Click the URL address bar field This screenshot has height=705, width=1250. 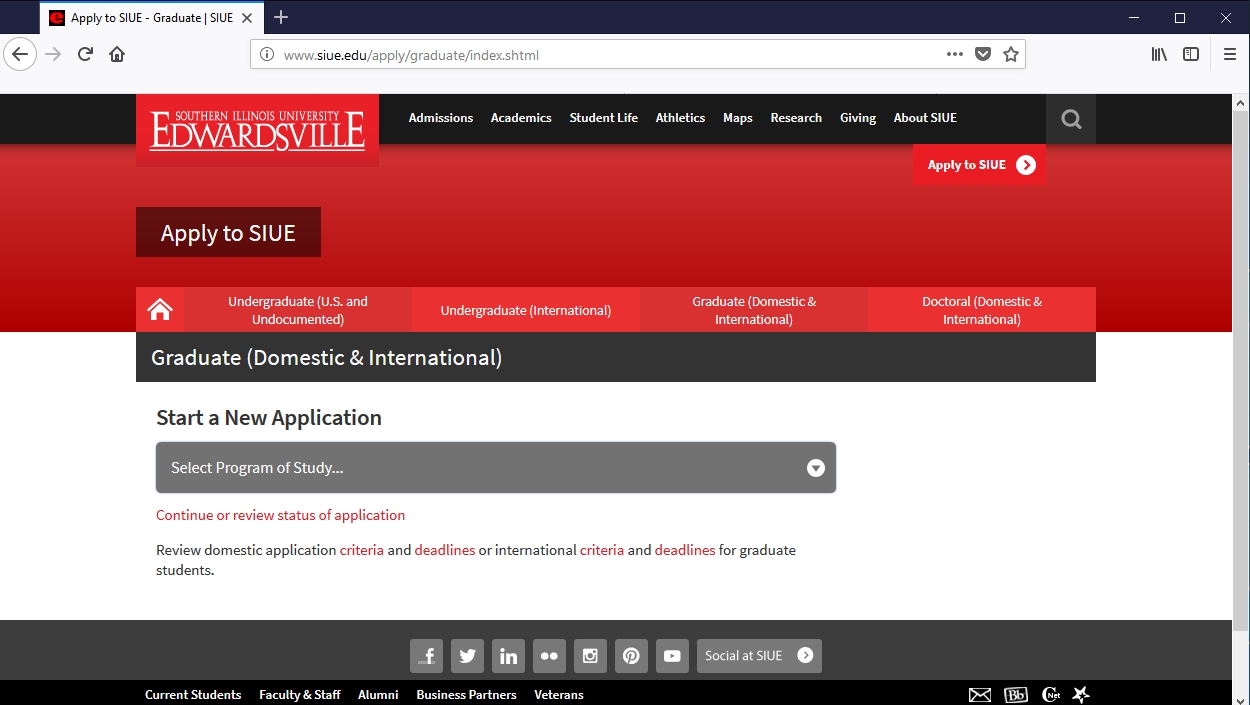tap(600, 55)
